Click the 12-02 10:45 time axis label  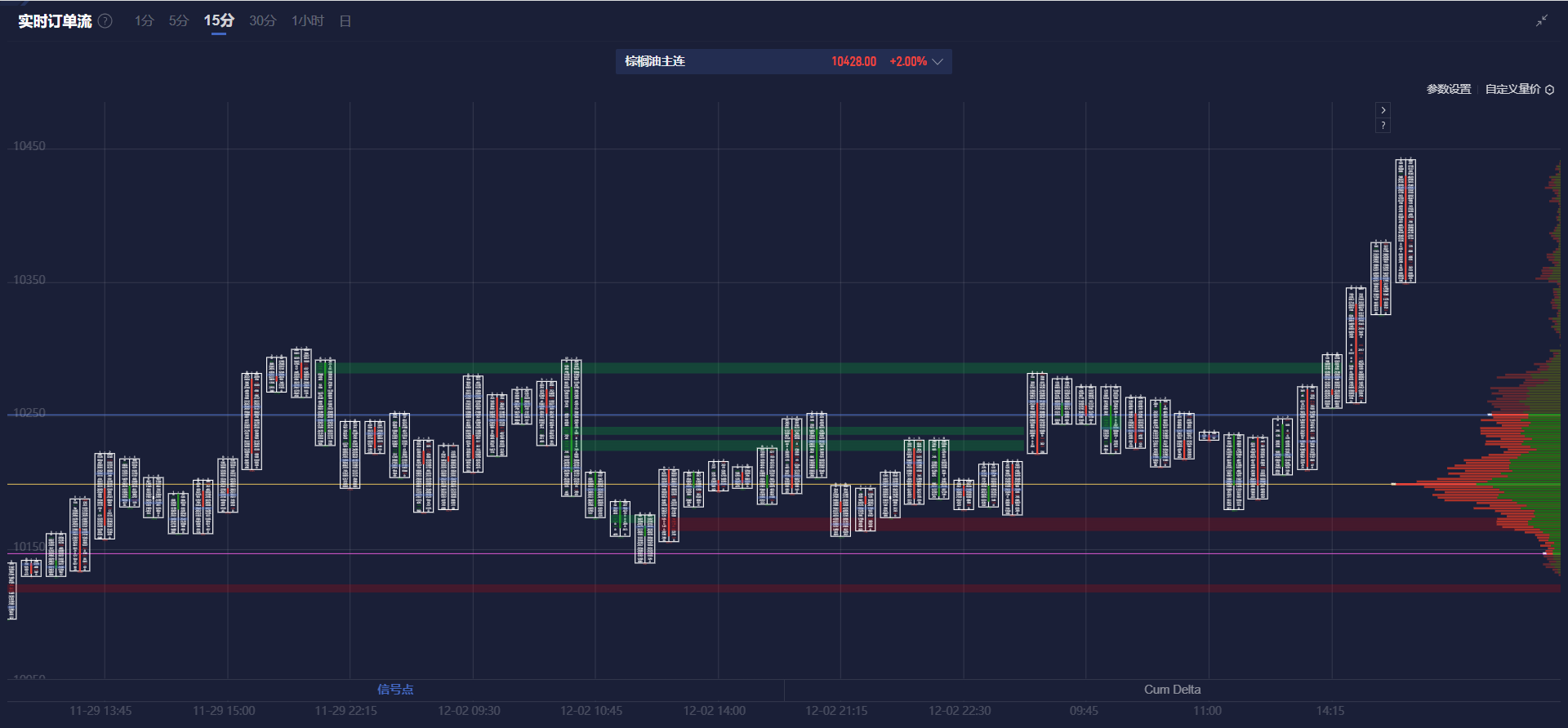pyautogui.click(x=591, y=711)
